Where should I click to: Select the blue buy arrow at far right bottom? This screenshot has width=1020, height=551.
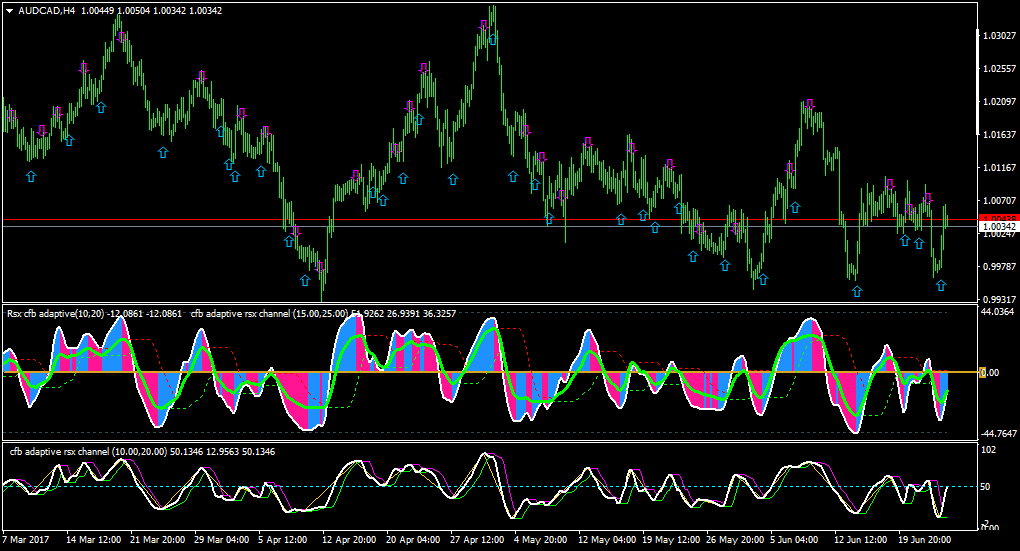pyautogui.click(x=941, y=285)
